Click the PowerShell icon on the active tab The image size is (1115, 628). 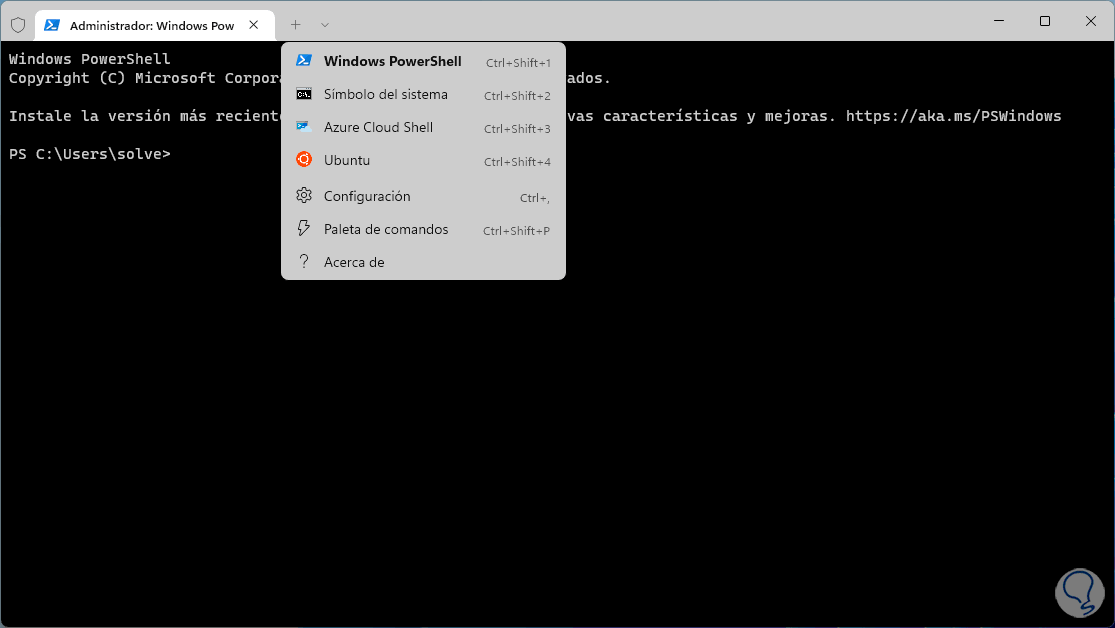pyautogui.click(x=52, y=25)
